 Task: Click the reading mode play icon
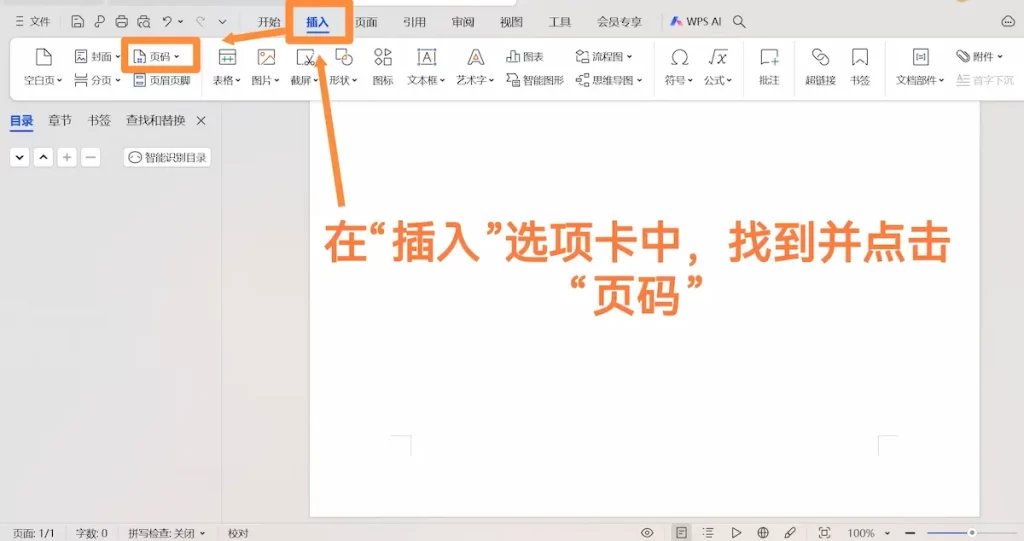[736, 533]
